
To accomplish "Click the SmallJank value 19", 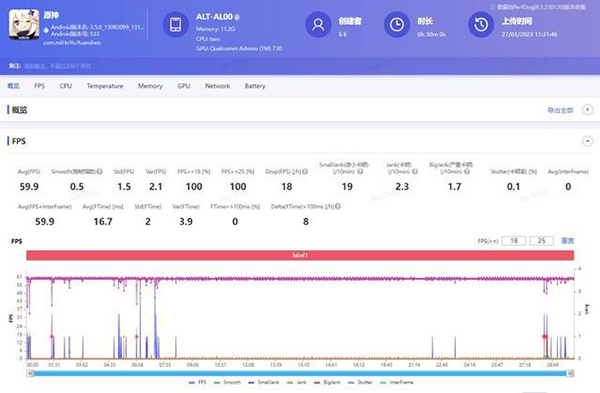I will coord(347,187).
